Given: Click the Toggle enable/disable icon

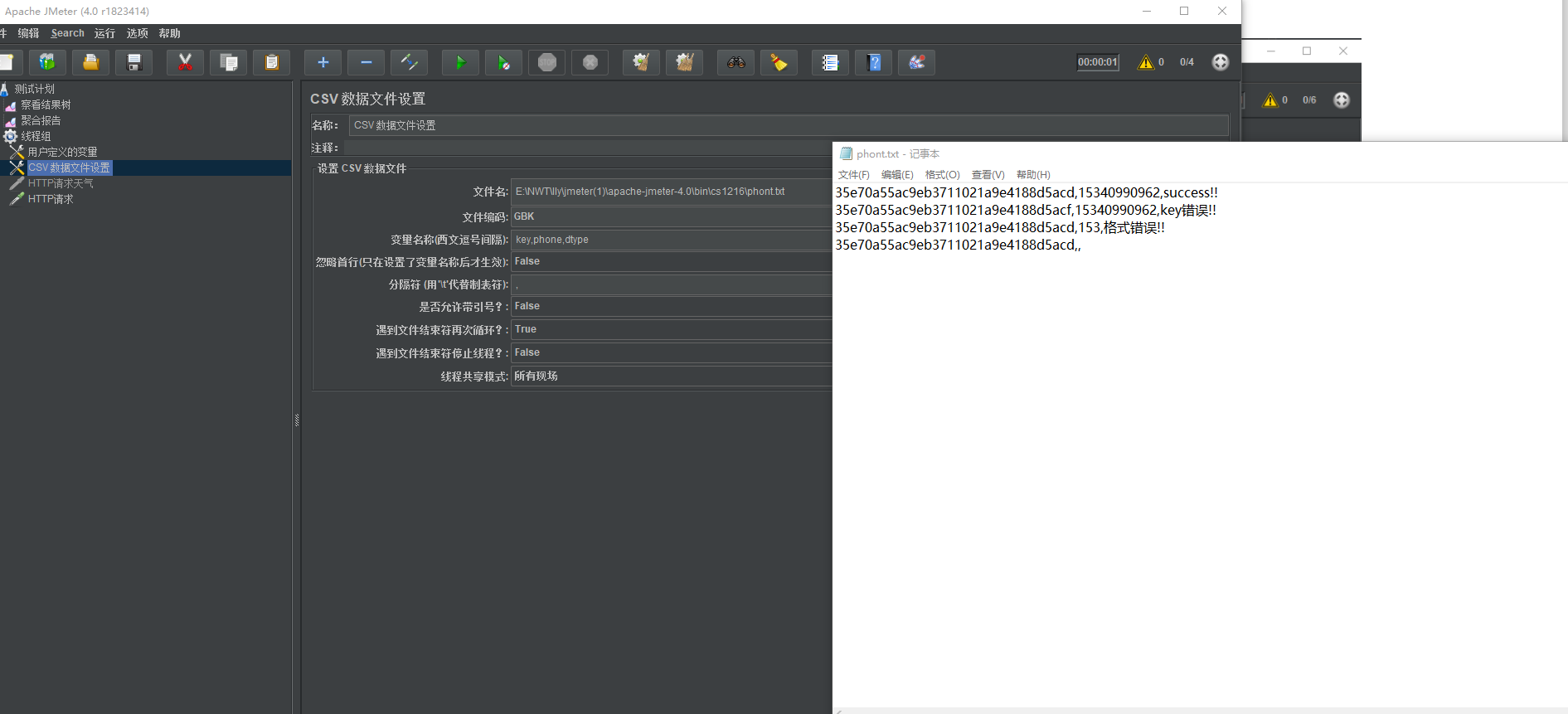Looking at the screenshot, I should [409, 62].
